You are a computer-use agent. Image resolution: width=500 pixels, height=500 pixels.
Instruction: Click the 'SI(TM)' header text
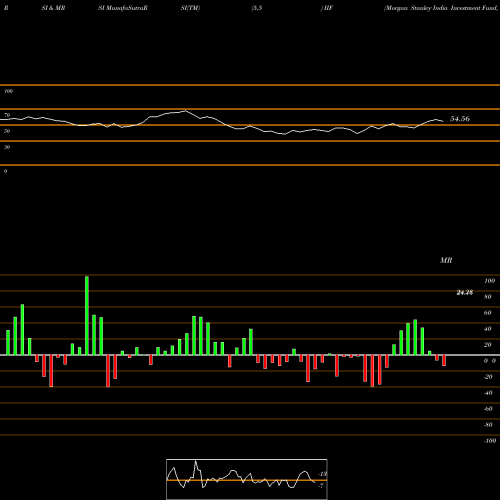click(x=190, y=8)
